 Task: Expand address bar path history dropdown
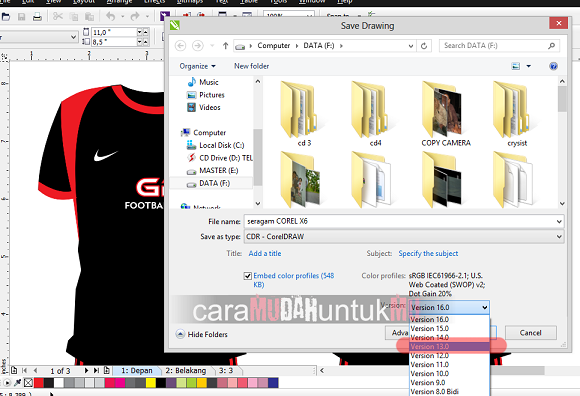click(411, 46)
